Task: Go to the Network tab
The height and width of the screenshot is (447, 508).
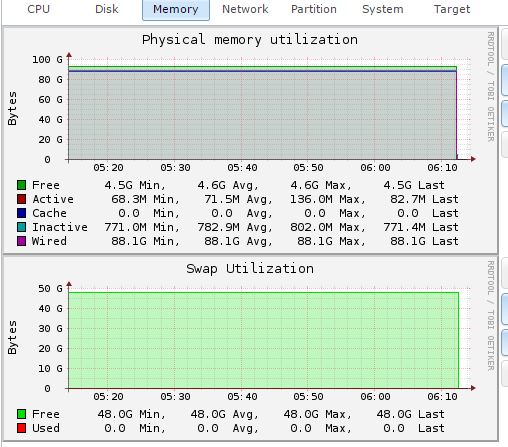Action: [x=245, y=9]
